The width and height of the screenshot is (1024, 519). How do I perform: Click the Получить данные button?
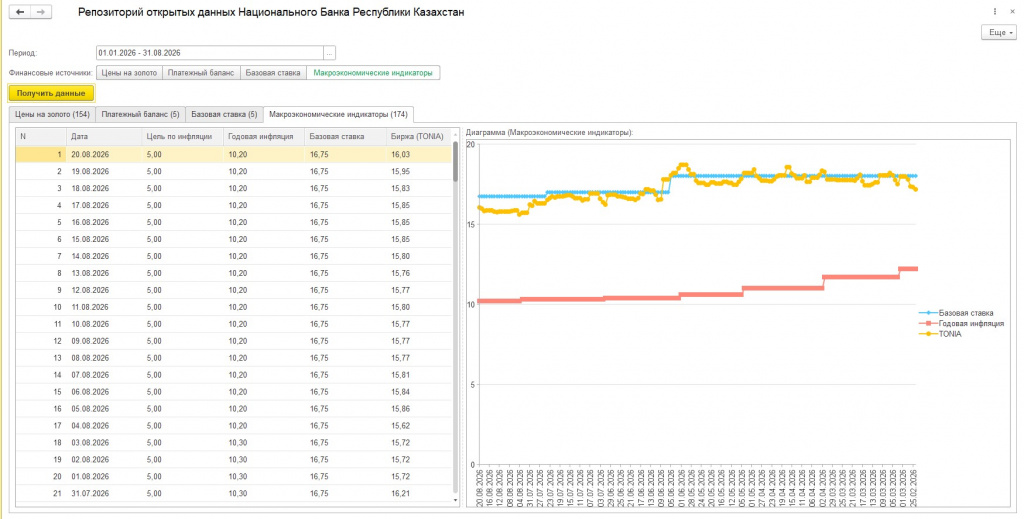[x=51, y=93]
